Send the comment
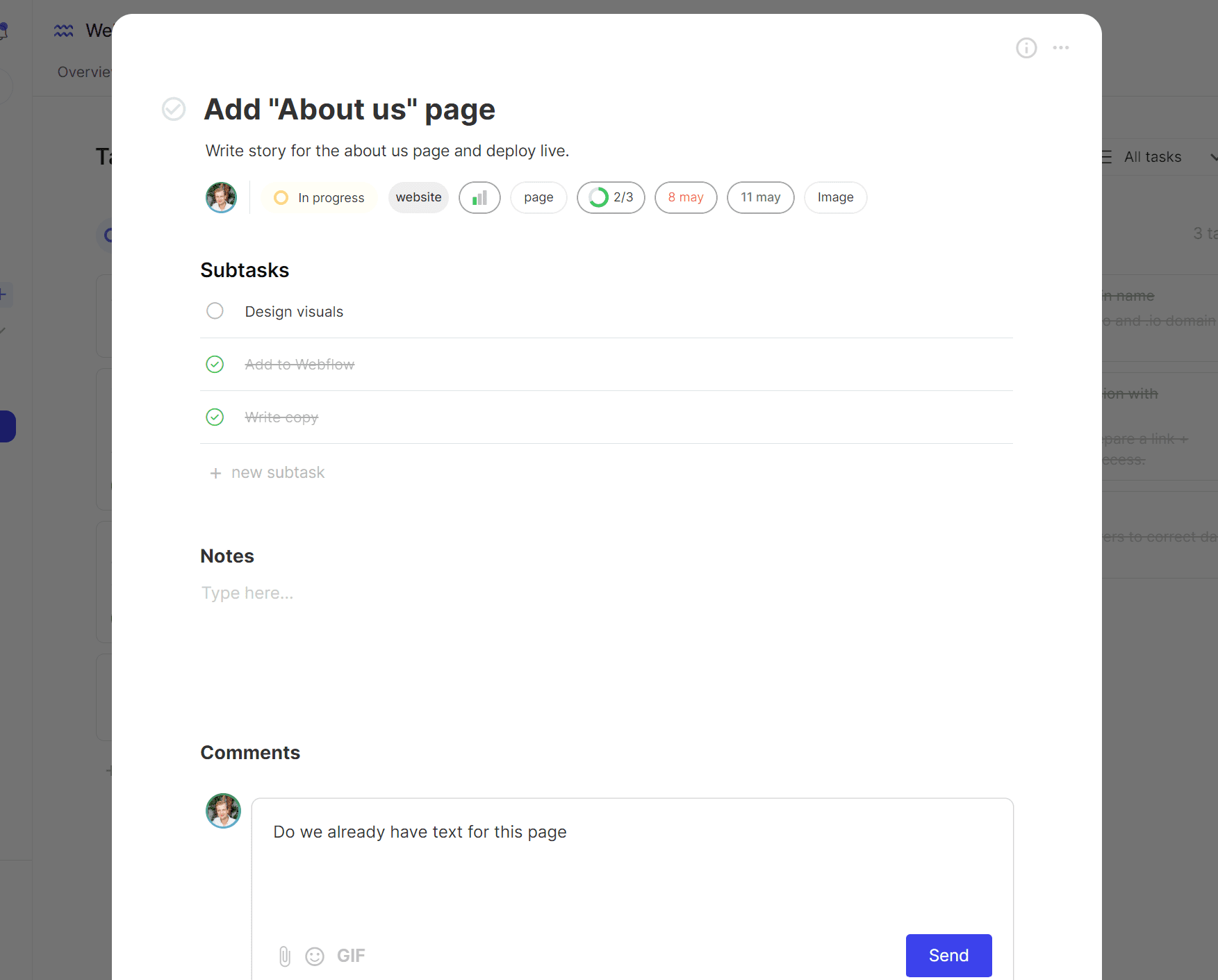The width and height of the screenshot is (1218, 980). [x=948, y=956]
